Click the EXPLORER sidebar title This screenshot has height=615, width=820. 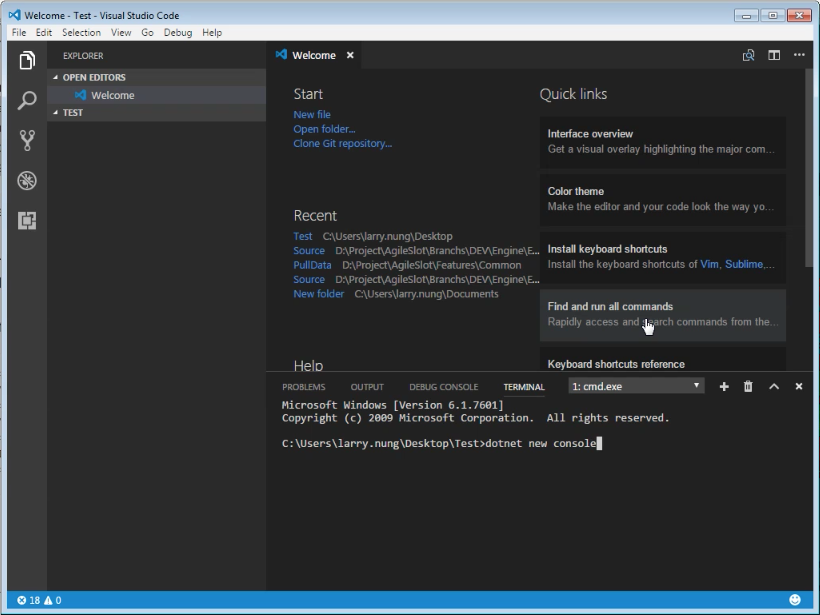(83, 55)
